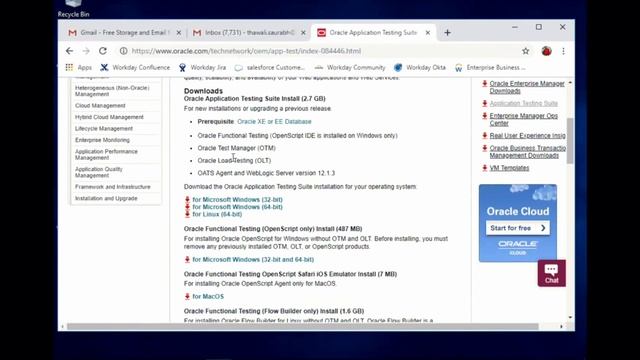Open the Recycle Bin desktop icon
Screen dimensions: 640x360
(x=73, y=8)
